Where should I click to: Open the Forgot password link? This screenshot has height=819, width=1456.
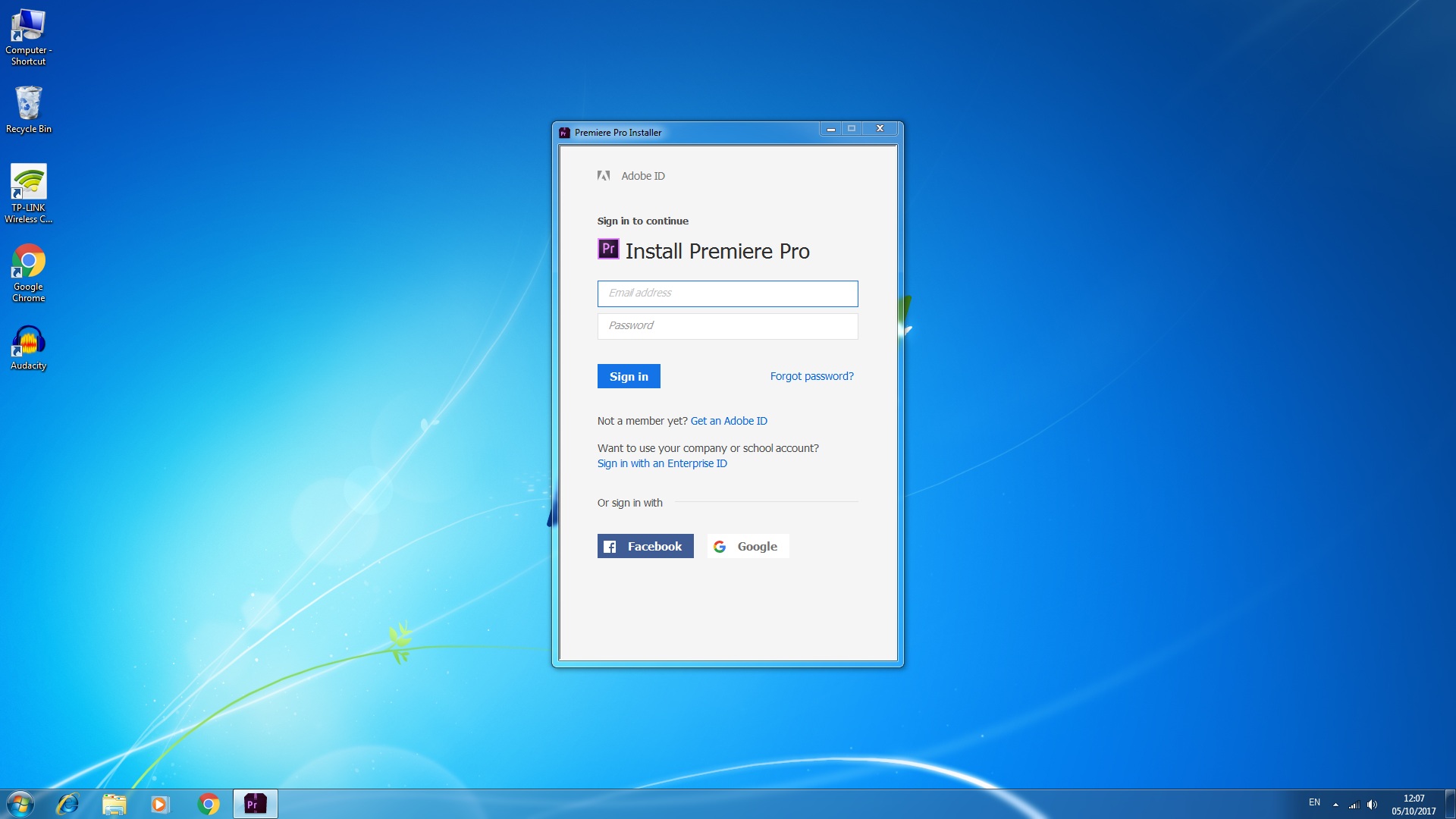pyautogui.click(x=811, y=375)
